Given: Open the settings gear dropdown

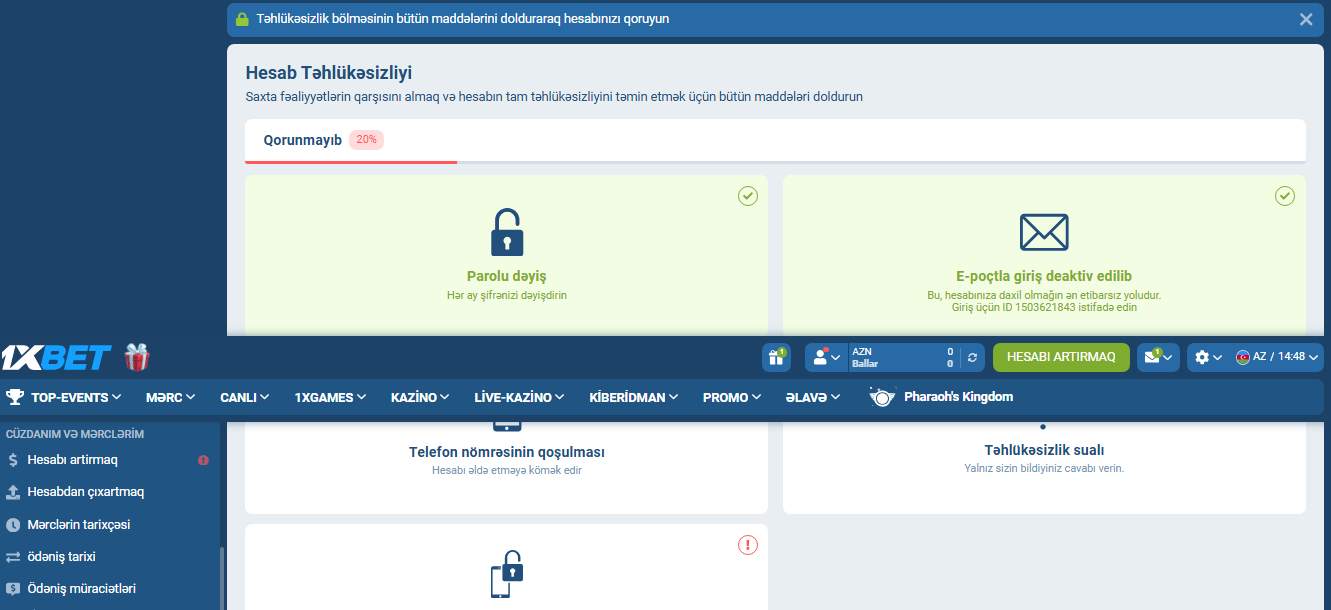Looking at the screenshot, I should click(1208, 357).
